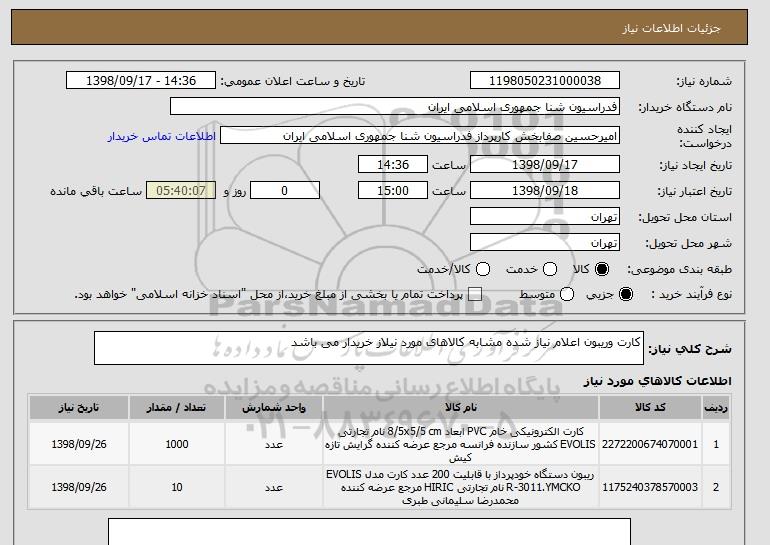Click unit عدد in row 1

(274, 444)
